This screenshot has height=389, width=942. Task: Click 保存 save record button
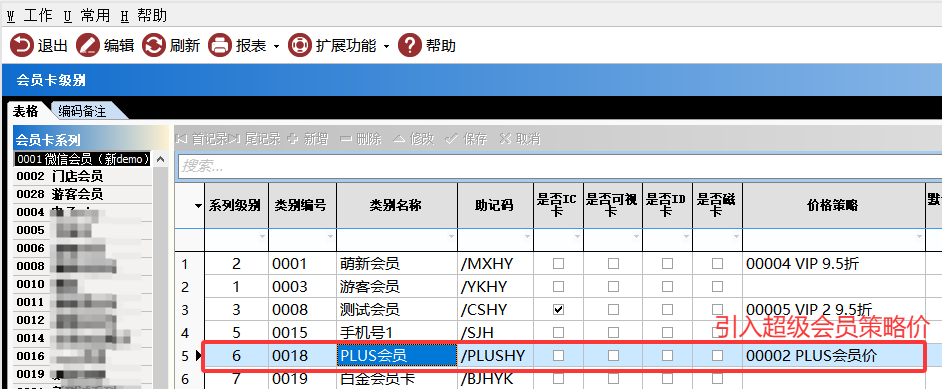pos(466,139)
